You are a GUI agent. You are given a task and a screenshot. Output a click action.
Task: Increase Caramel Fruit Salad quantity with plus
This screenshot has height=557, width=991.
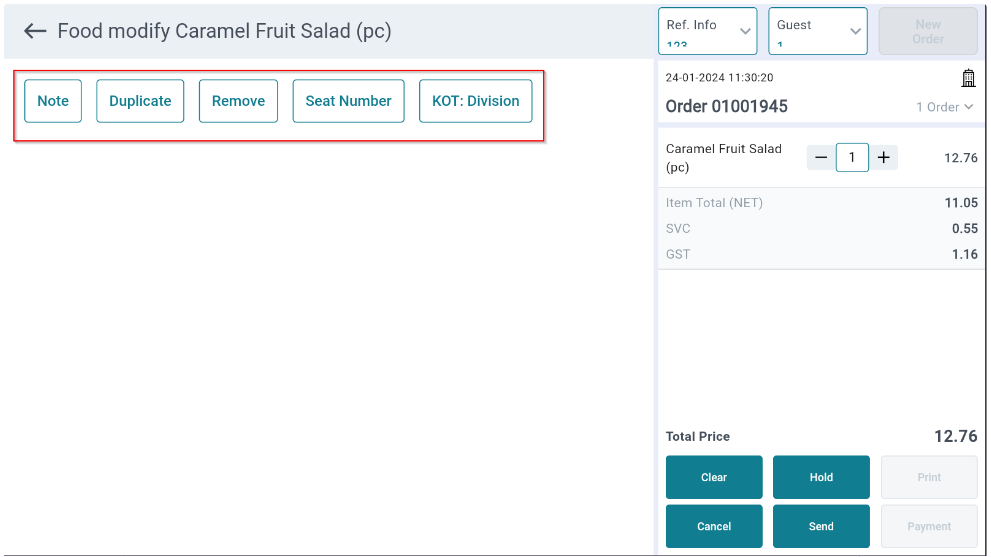pyautogui.click(x=884, y=157)
